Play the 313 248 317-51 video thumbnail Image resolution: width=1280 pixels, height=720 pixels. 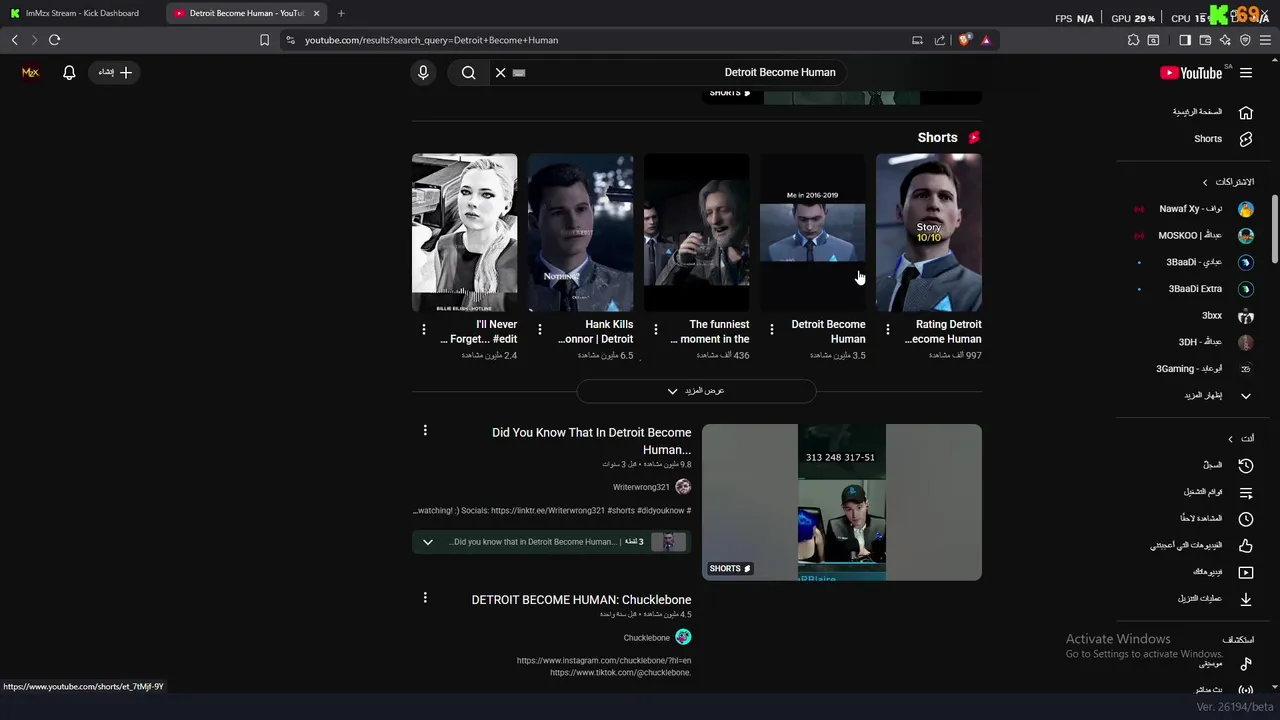pos(842,502)
